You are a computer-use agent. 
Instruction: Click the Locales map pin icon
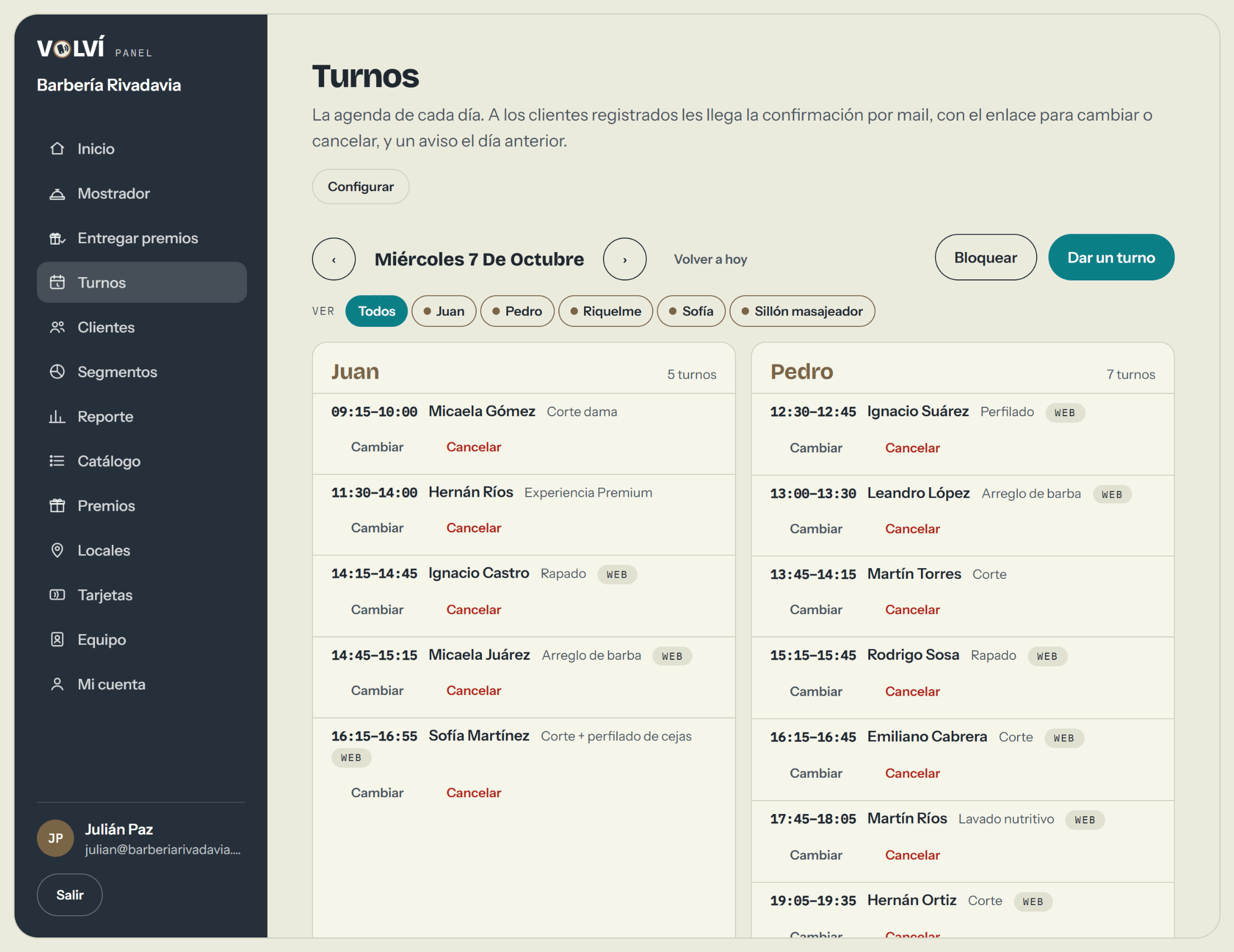(x=57, y=550)
